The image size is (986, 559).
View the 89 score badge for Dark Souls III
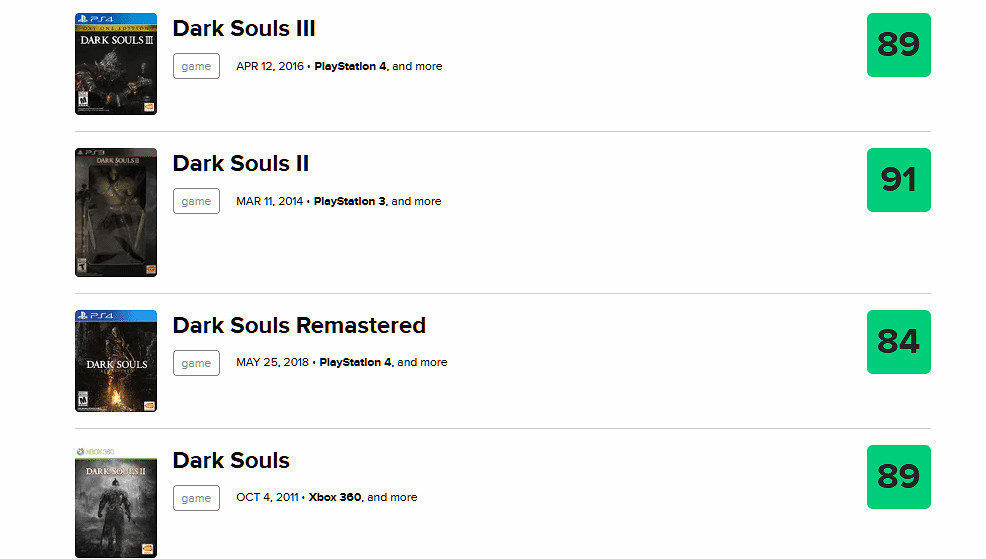pos(898,45)
